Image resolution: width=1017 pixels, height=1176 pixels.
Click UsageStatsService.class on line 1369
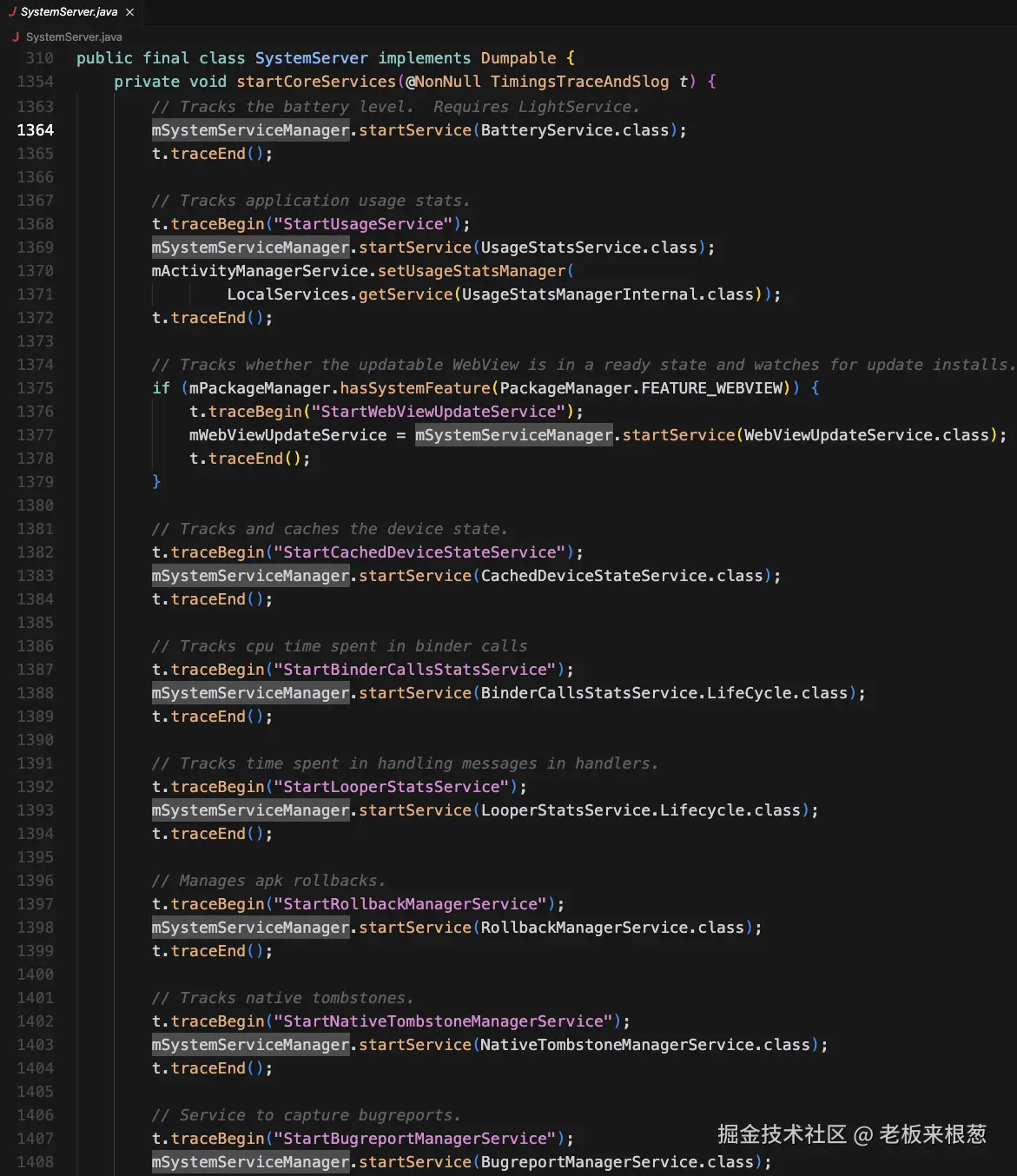(x=589, y=248)
